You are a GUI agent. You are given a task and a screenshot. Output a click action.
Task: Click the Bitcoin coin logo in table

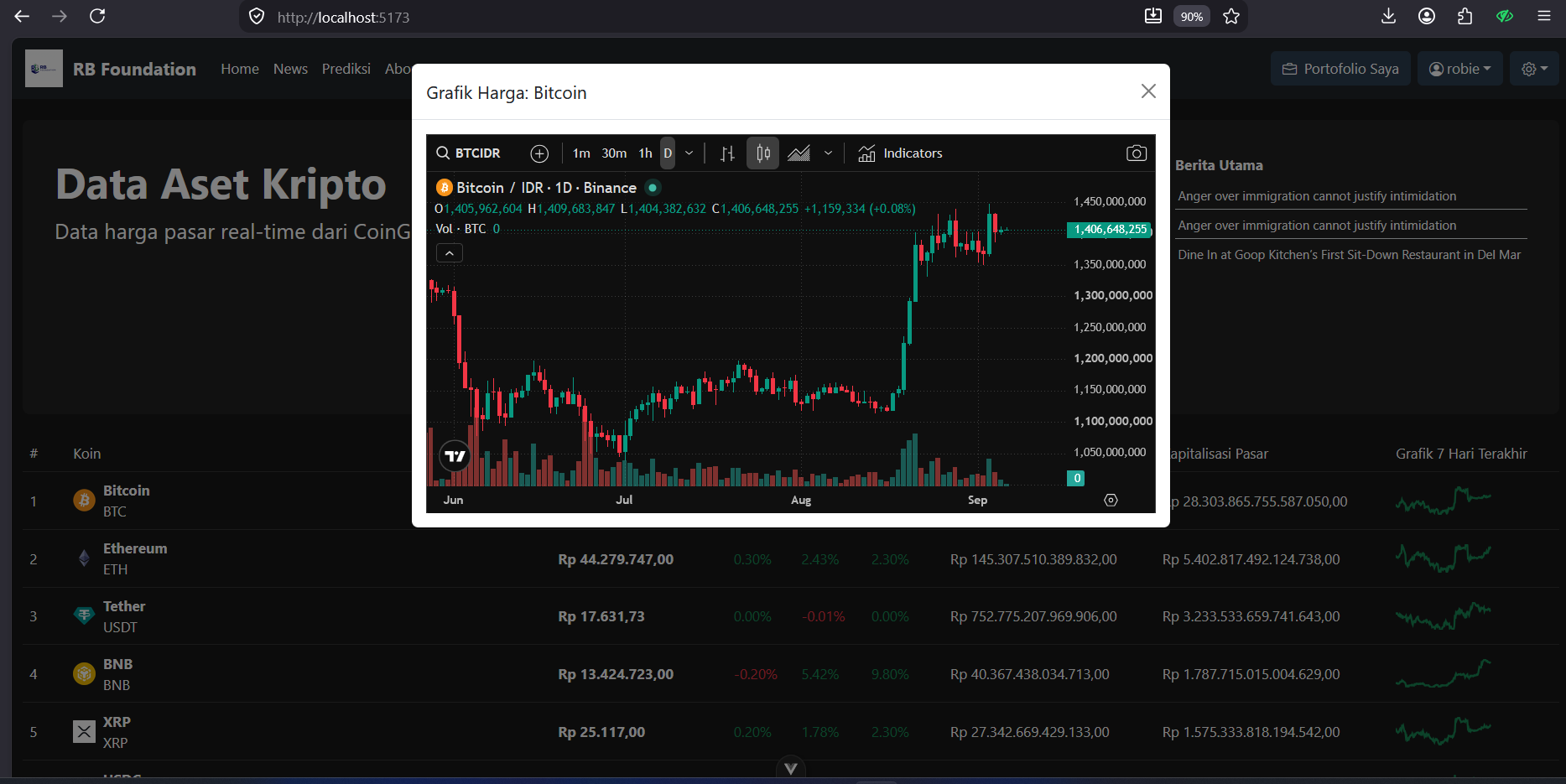coord(84,501)
